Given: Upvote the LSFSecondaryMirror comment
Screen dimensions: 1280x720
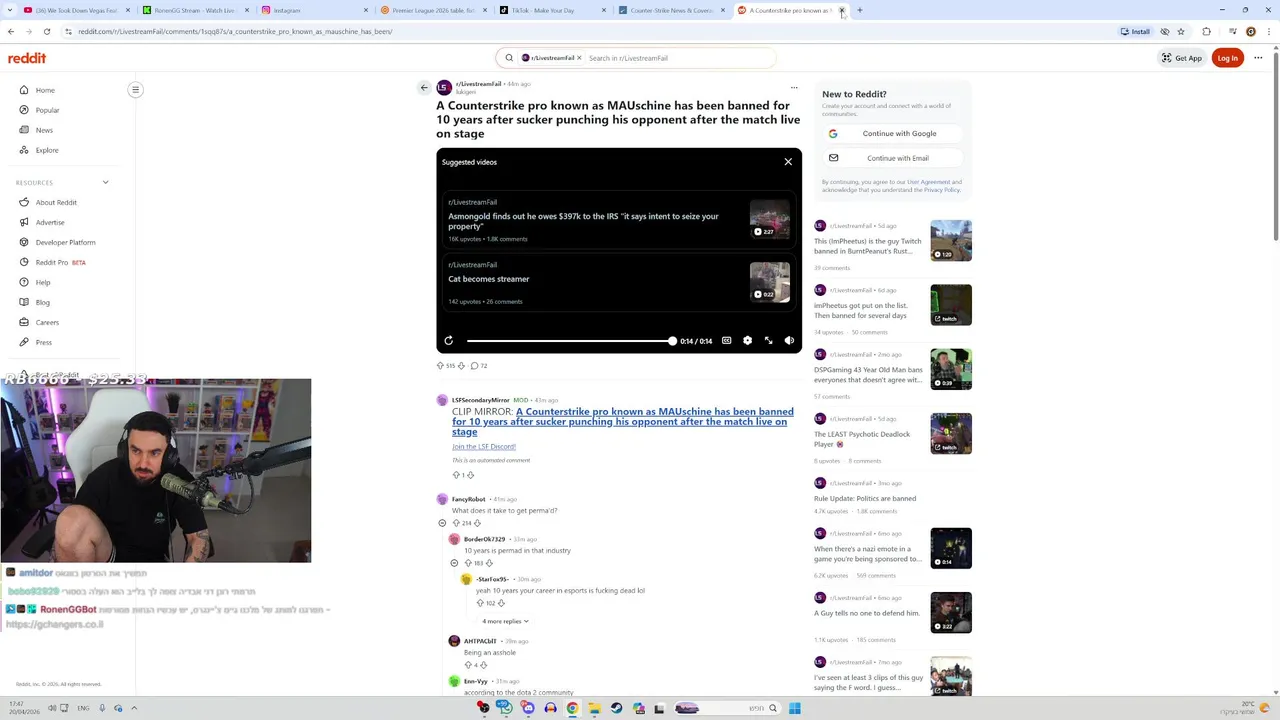Looking at the screenshot, I should tap(456, 475).
